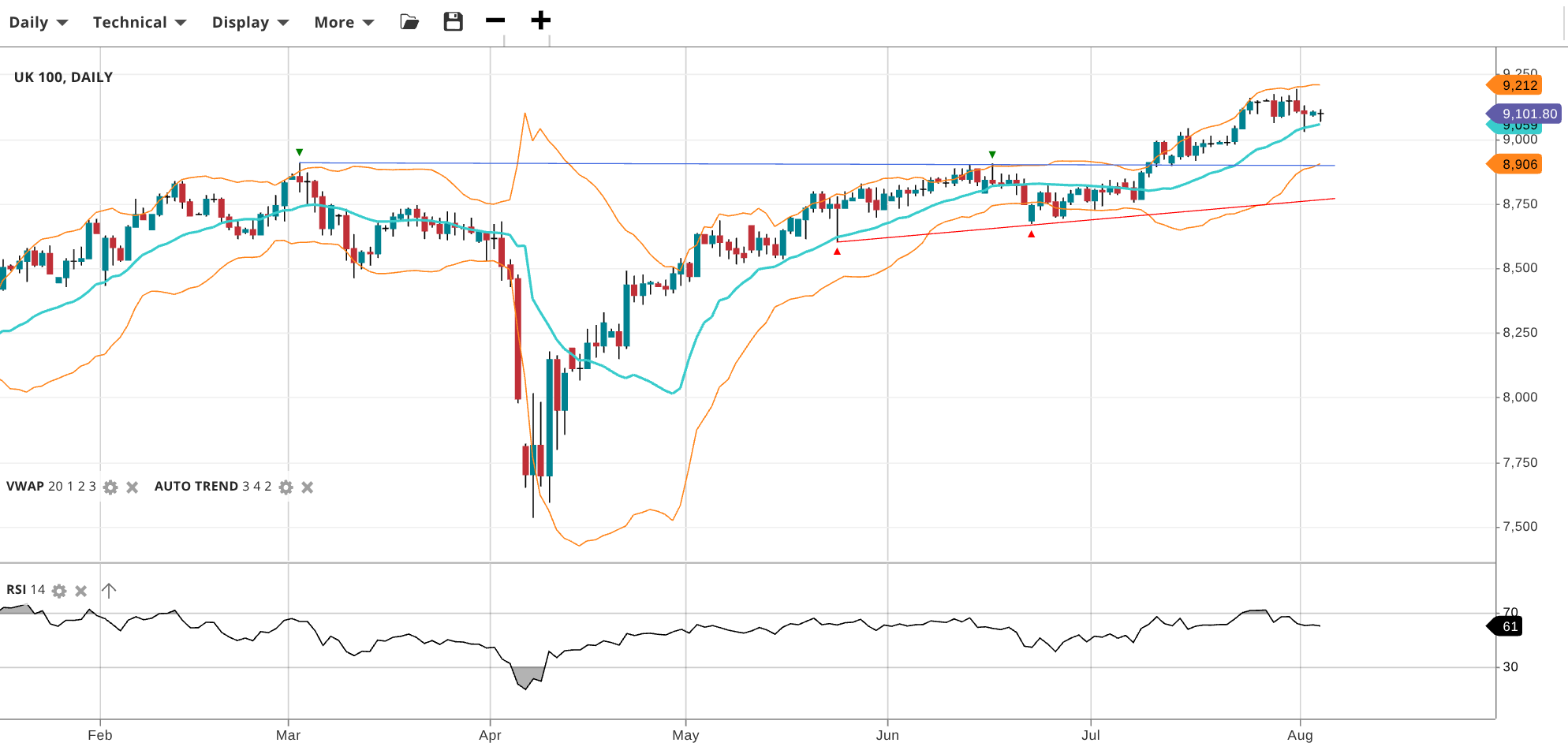Zoom out with the minus icon
The height and width of the screenshot is (754, 1568).
coord(495,21)
